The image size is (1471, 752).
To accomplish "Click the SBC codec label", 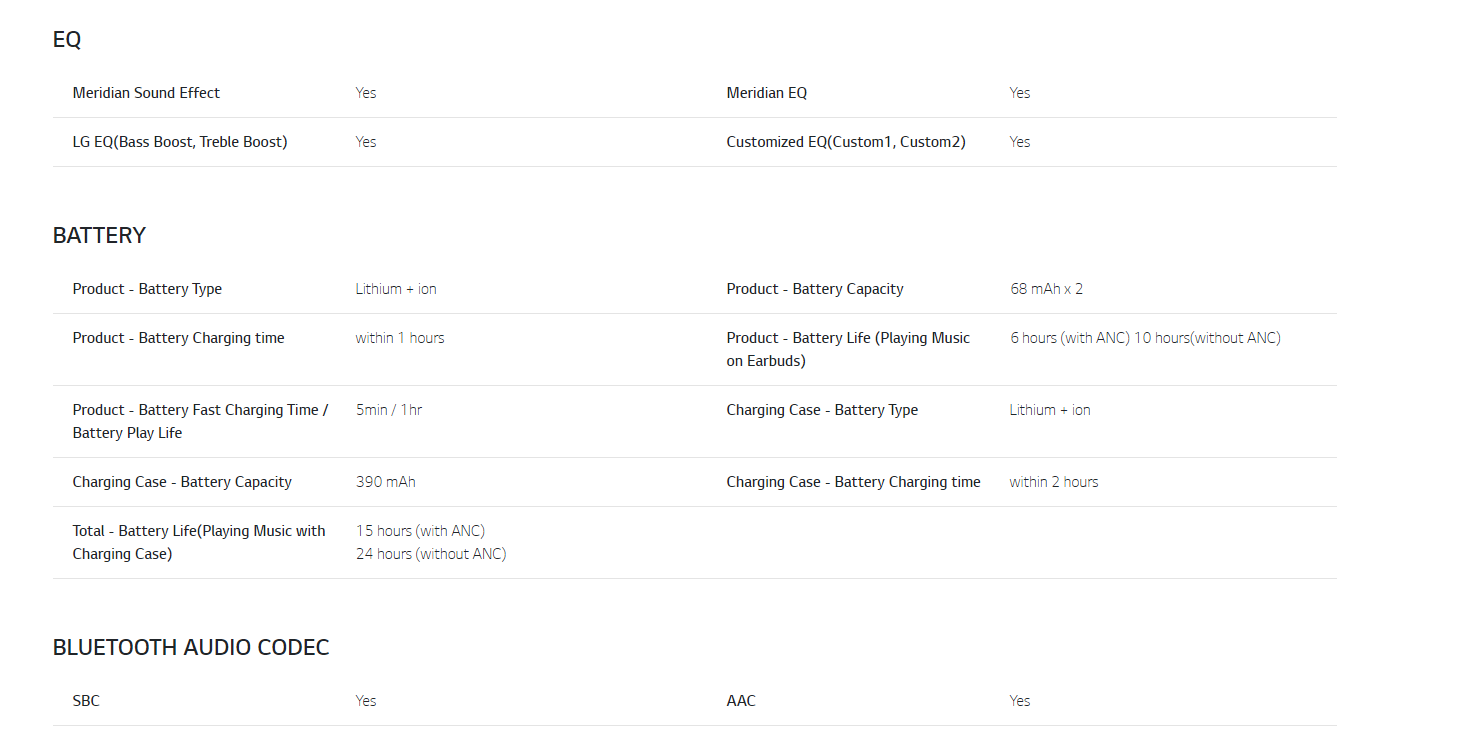I will [86, 701].
